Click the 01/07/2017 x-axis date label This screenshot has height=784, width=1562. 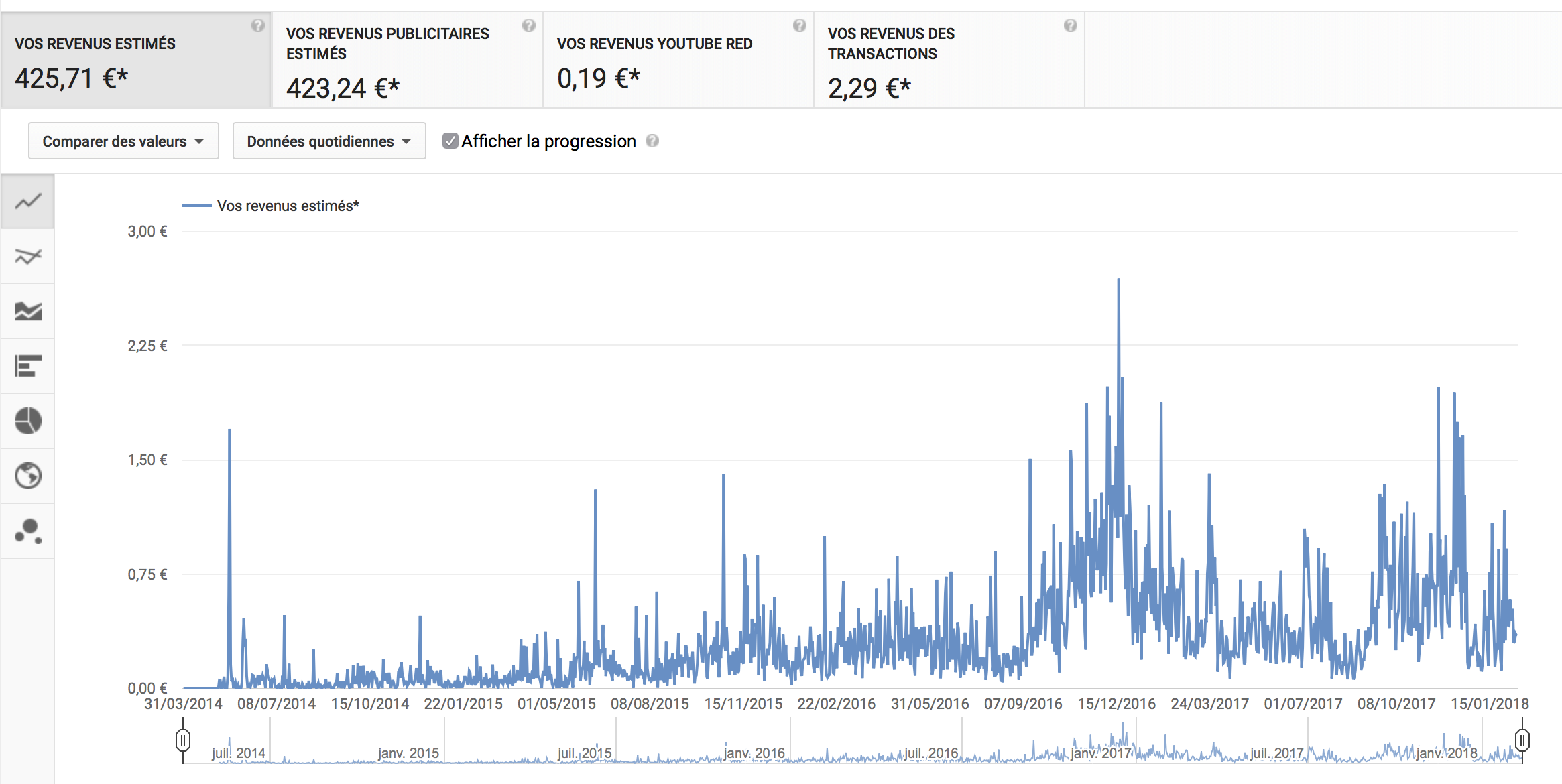[x=1303, y=704]
